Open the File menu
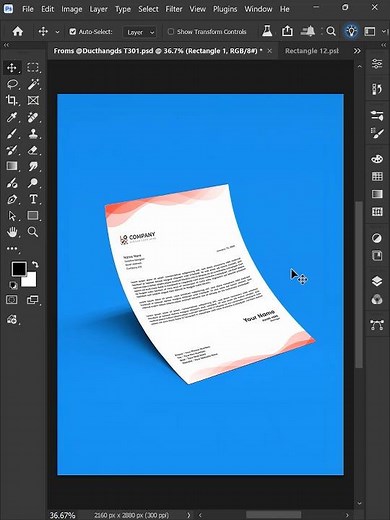 (x=28, y=9)
